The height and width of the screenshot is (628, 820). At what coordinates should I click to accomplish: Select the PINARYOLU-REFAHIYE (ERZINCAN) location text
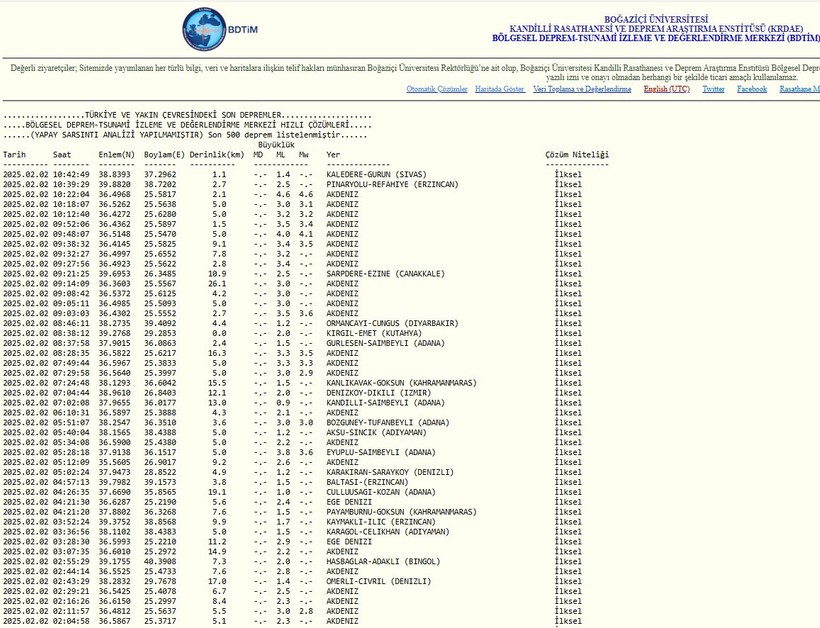click(392, 185)
